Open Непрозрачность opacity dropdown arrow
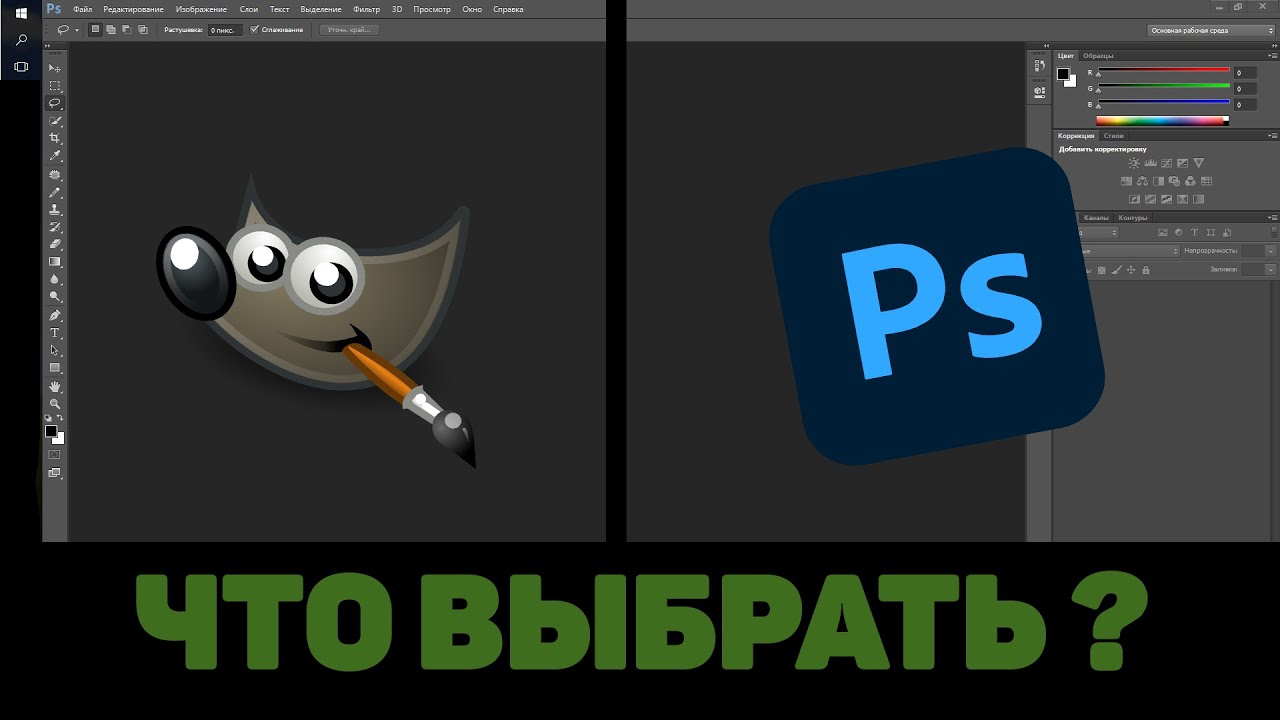The width and height of the screenshot is (1280, 720). tap(1270, 251)
